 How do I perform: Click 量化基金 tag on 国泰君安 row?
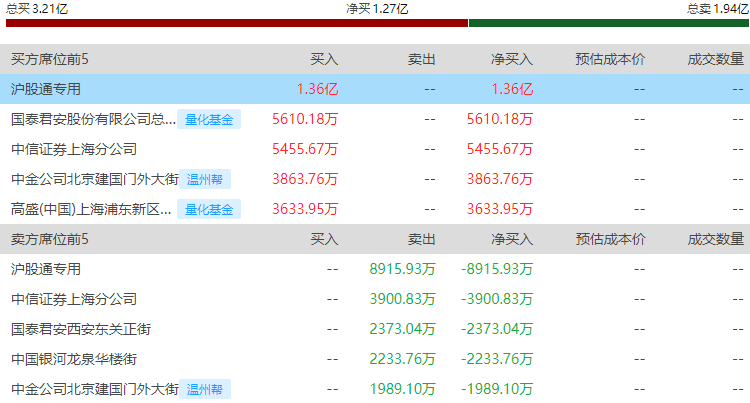(x=209, y=119)
